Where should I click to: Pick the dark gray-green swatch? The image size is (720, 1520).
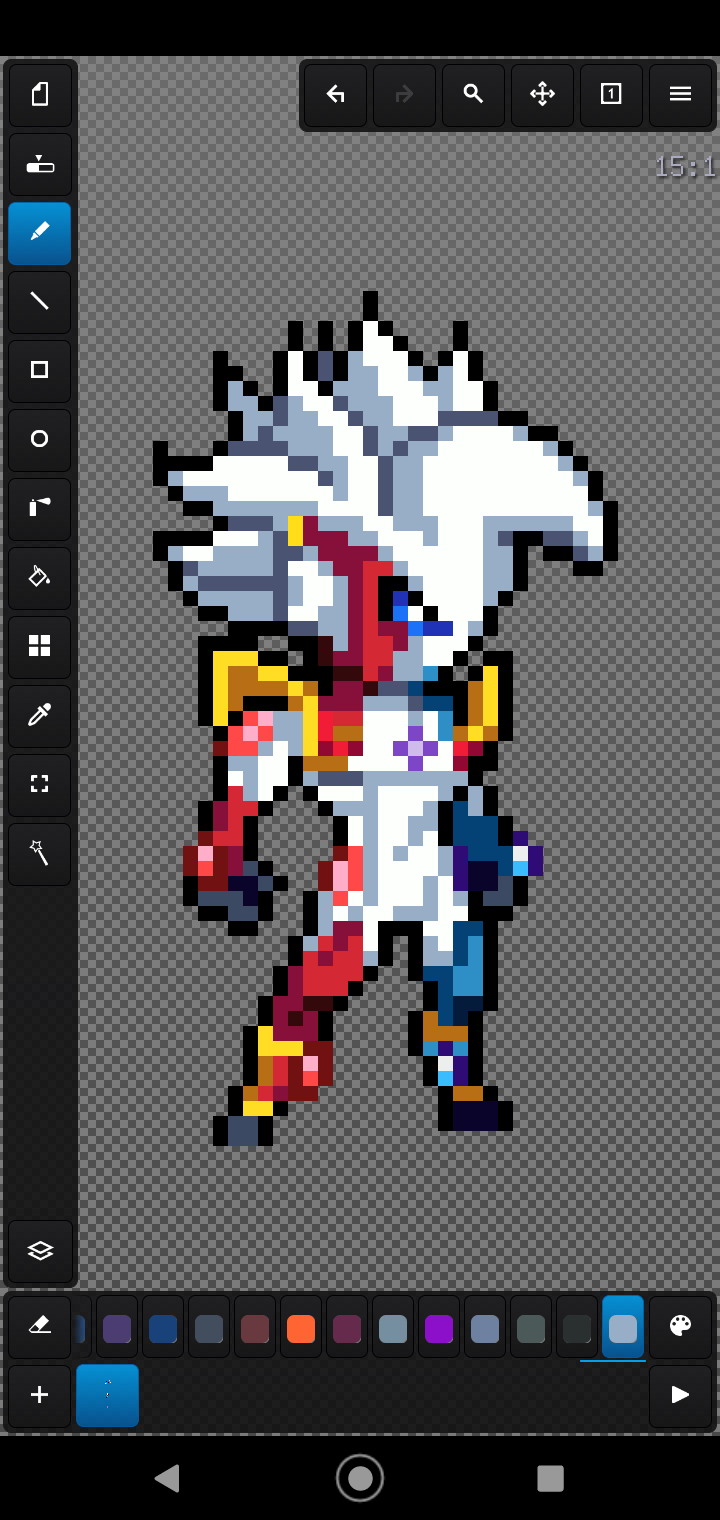(x=531, y=1328)
